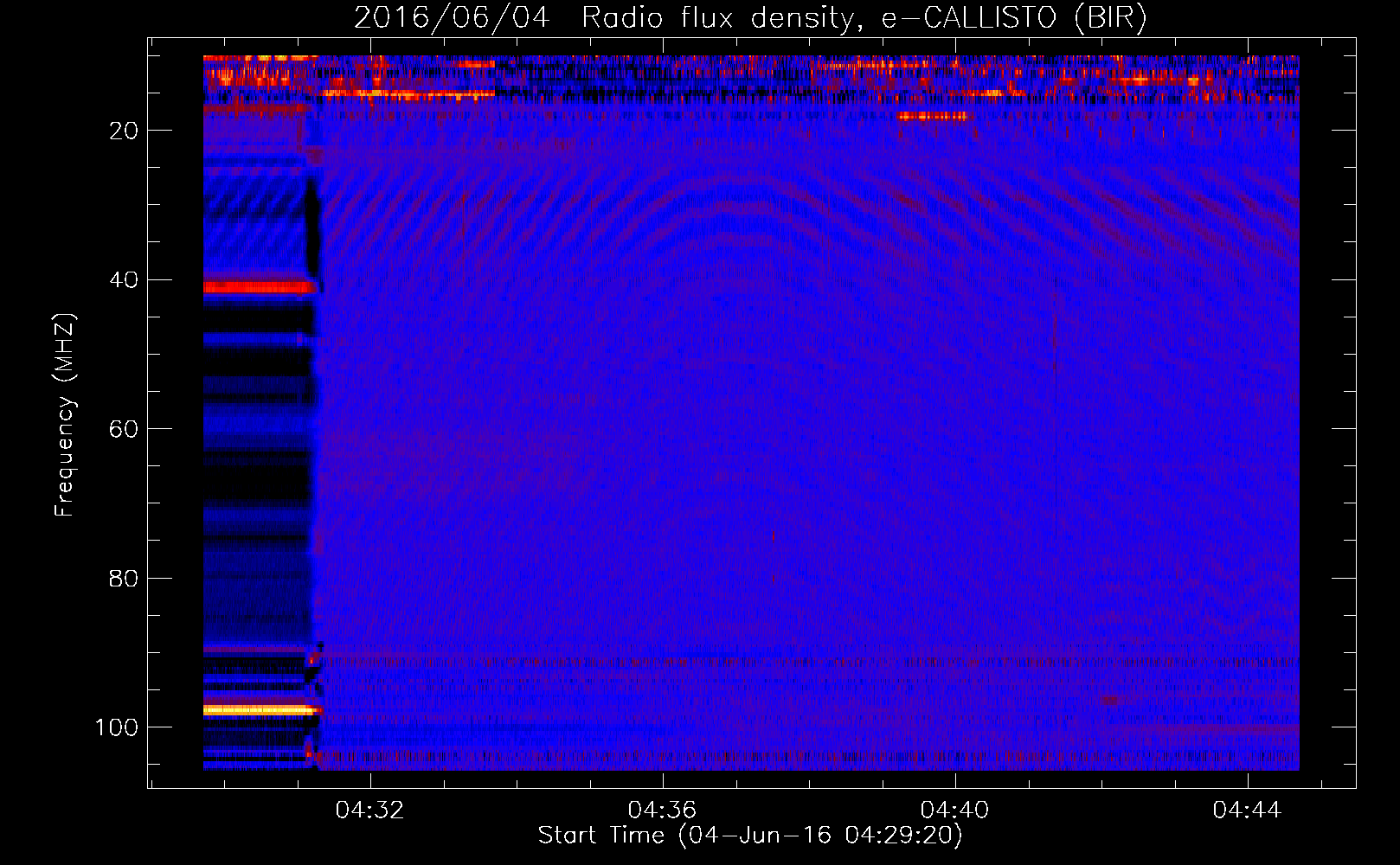
Task: Click the 04:40 time tick label
Action: click(955, 811)
